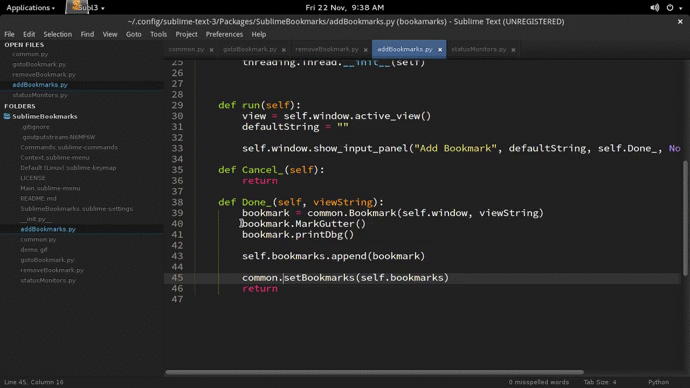
Task: Click the "Add Bookmark" string literal
Action: (x=455, y=148)
